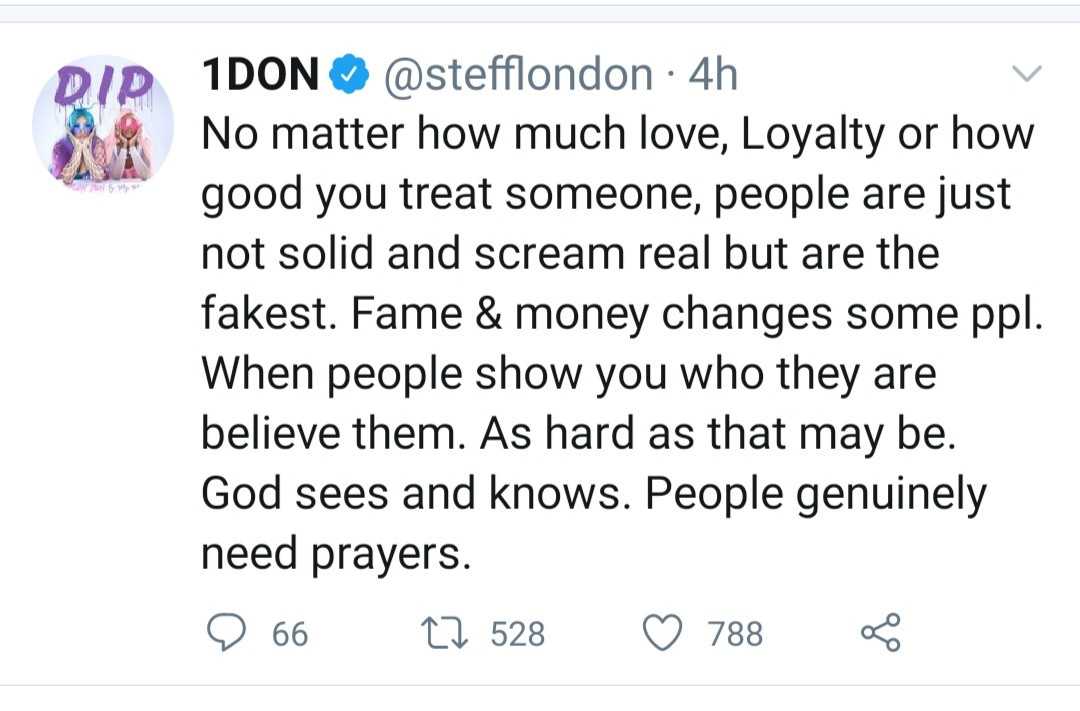Like the tweet with the heart icon
Screen dimensions: 1080x711
662,632
